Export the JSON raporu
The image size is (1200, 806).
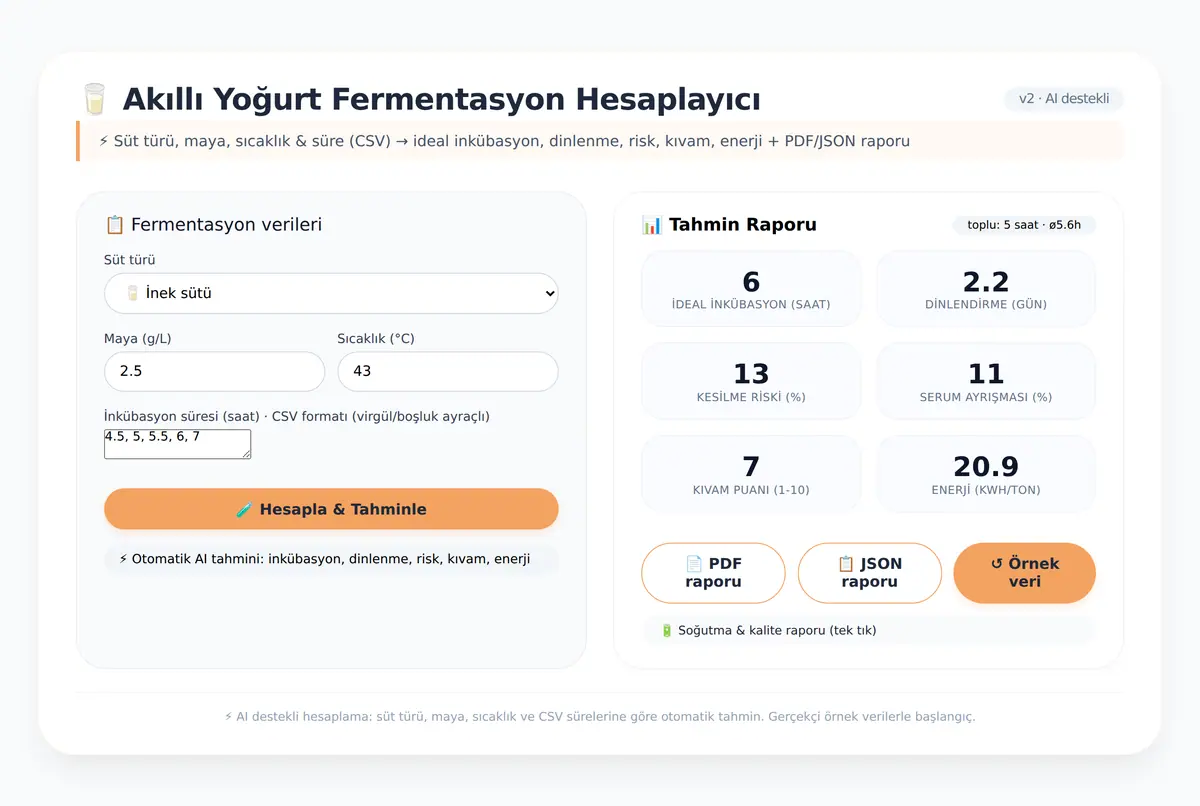[869, 573]
